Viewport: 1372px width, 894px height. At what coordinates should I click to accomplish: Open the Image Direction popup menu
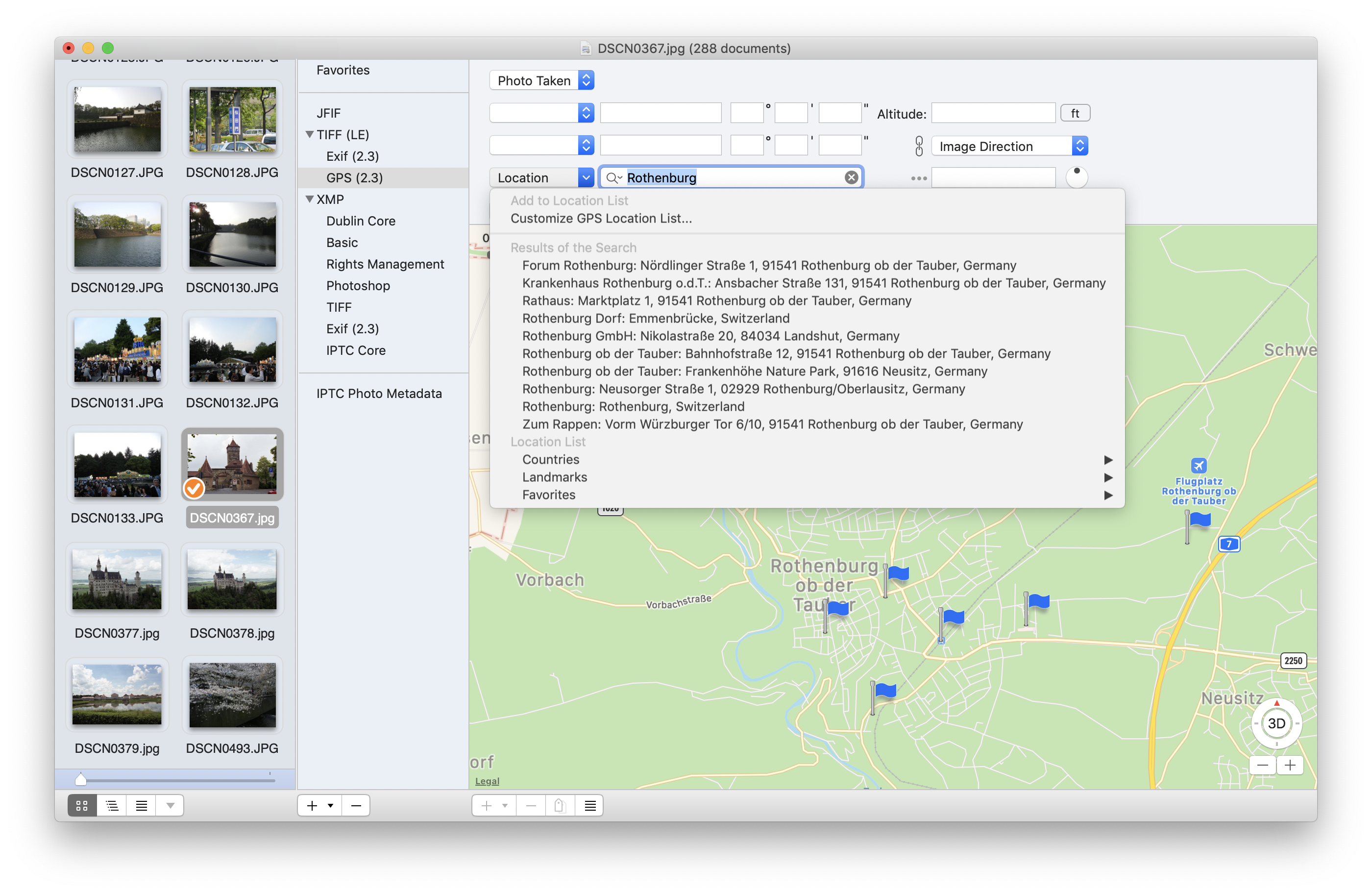[1009, 147]
